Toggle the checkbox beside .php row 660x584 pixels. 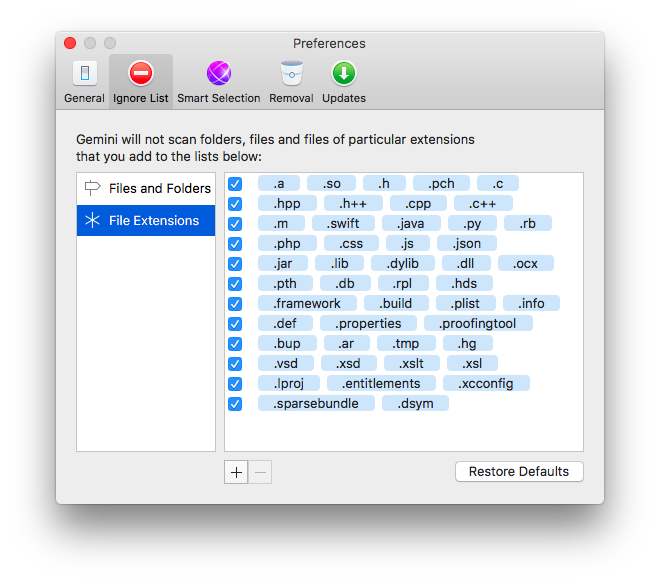235,244
